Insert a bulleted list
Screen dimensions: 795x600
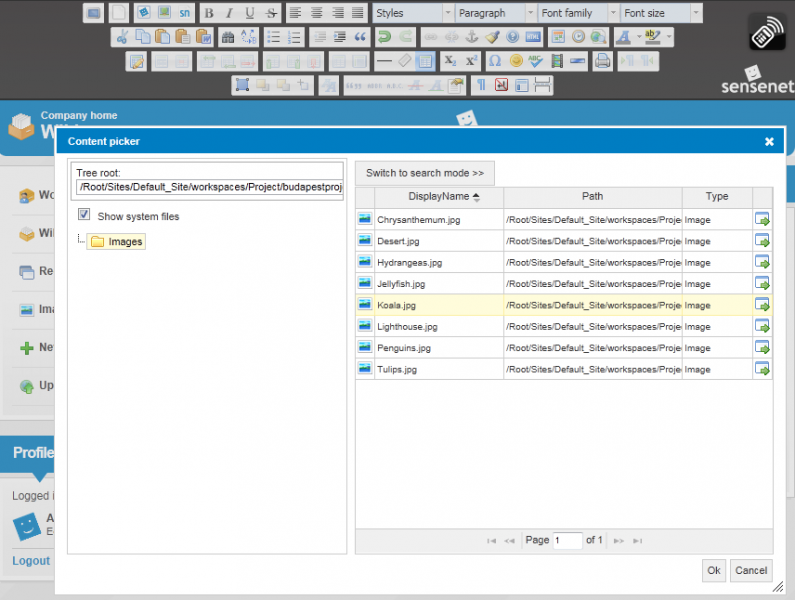[273, 37]
